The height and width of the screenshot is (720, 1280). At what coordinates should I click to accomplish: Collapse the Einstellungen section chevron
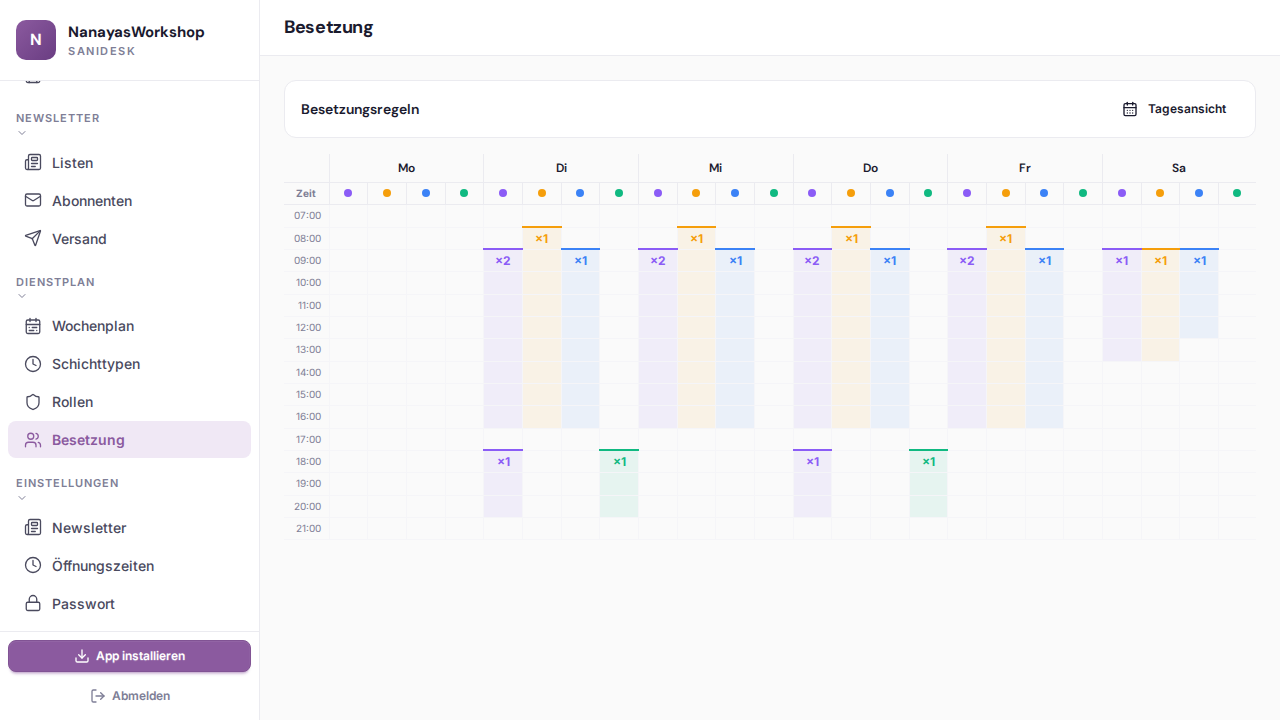click(x=22, y=498)
